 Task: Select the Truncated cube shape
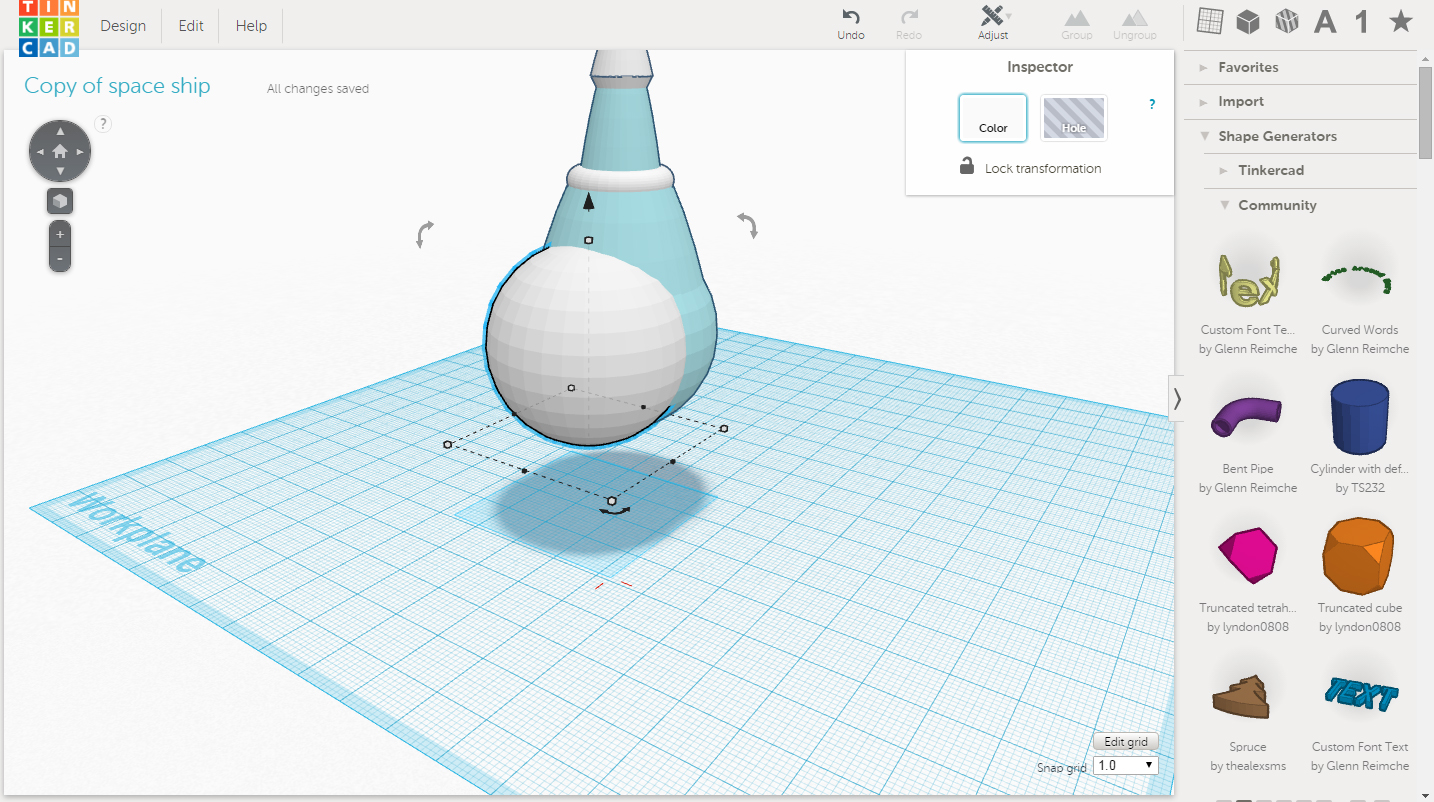1359,555
